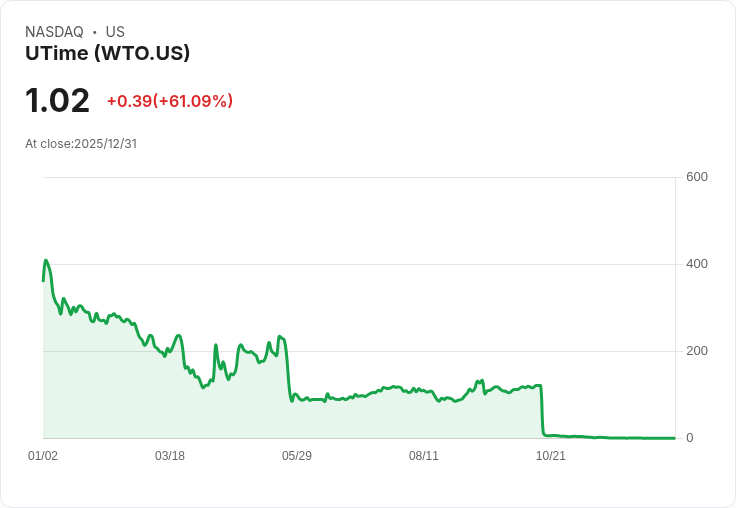Image resolution: width=736 pixels, height=508 pixels.
Task: Click the flat line end at chart's right
Action: pyautogui.click(x=674, y=438)
